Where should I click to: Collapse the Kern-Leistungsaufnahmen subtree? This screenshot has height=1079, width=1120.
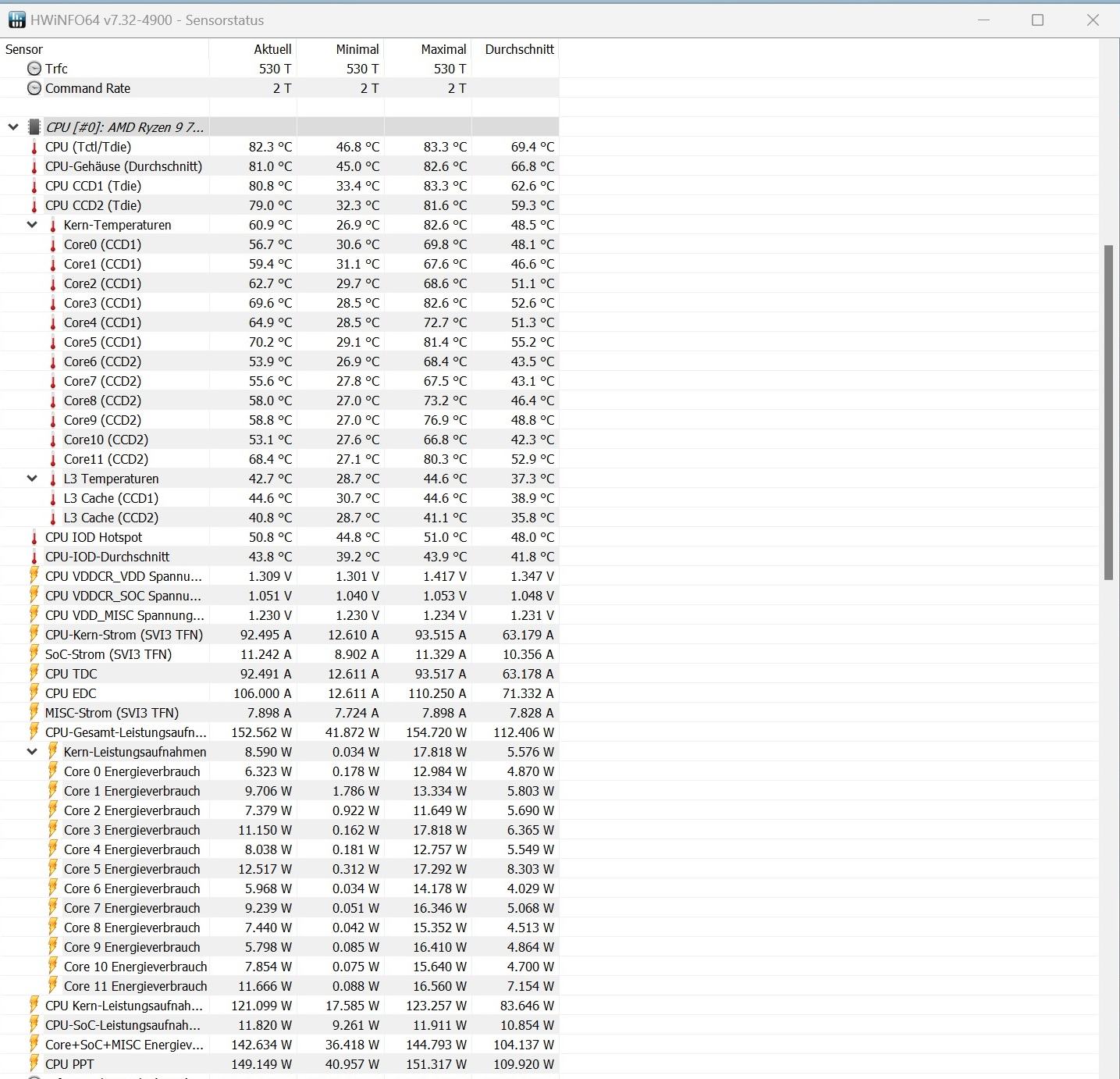pyautogui.click(x=32, y=752)
